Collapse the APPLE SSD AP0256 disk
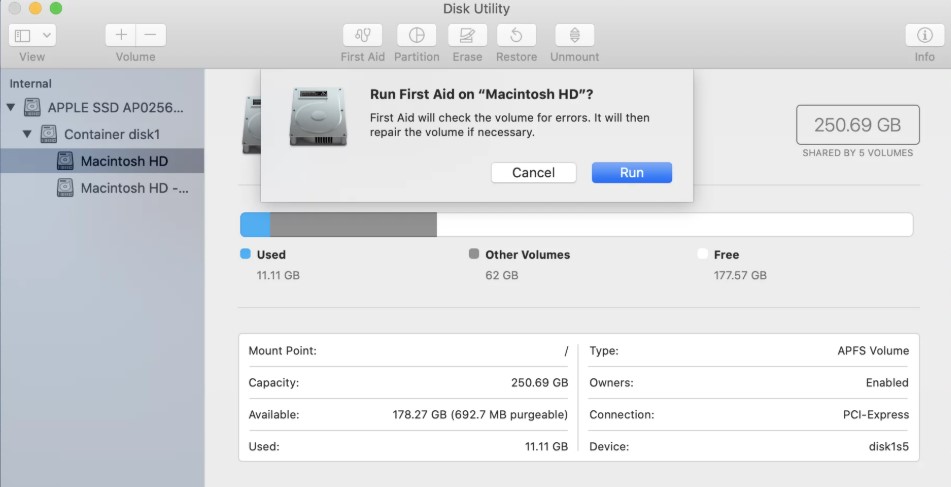Screen dimensions: 951x487 pos(10,107)
